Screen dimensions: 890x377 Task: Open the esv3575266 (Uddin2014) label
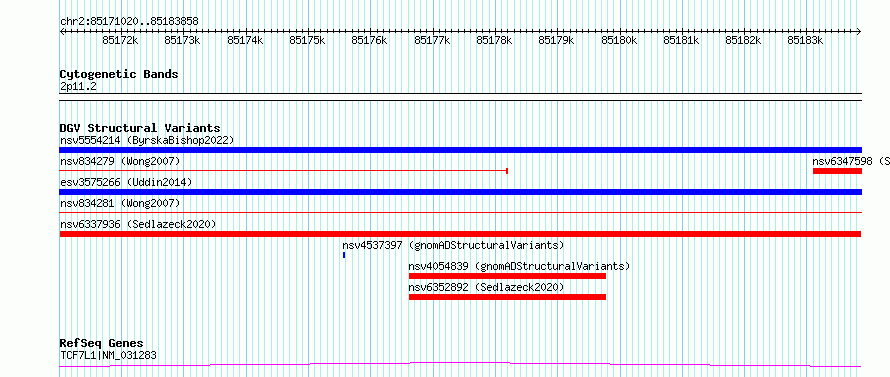(126, 182)
